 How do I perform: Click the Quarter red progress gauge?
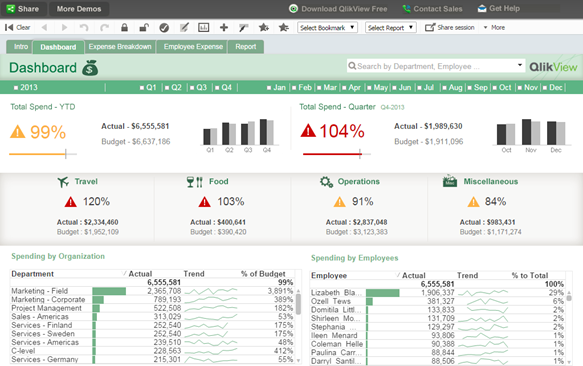[x=337, y=154]
